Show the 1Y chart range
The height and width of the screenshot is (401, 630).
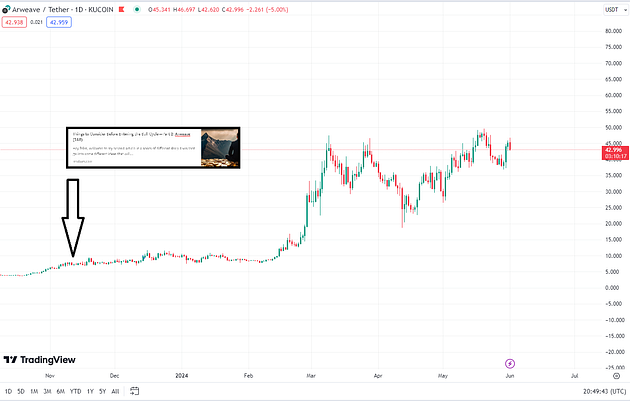coord(90,391)
